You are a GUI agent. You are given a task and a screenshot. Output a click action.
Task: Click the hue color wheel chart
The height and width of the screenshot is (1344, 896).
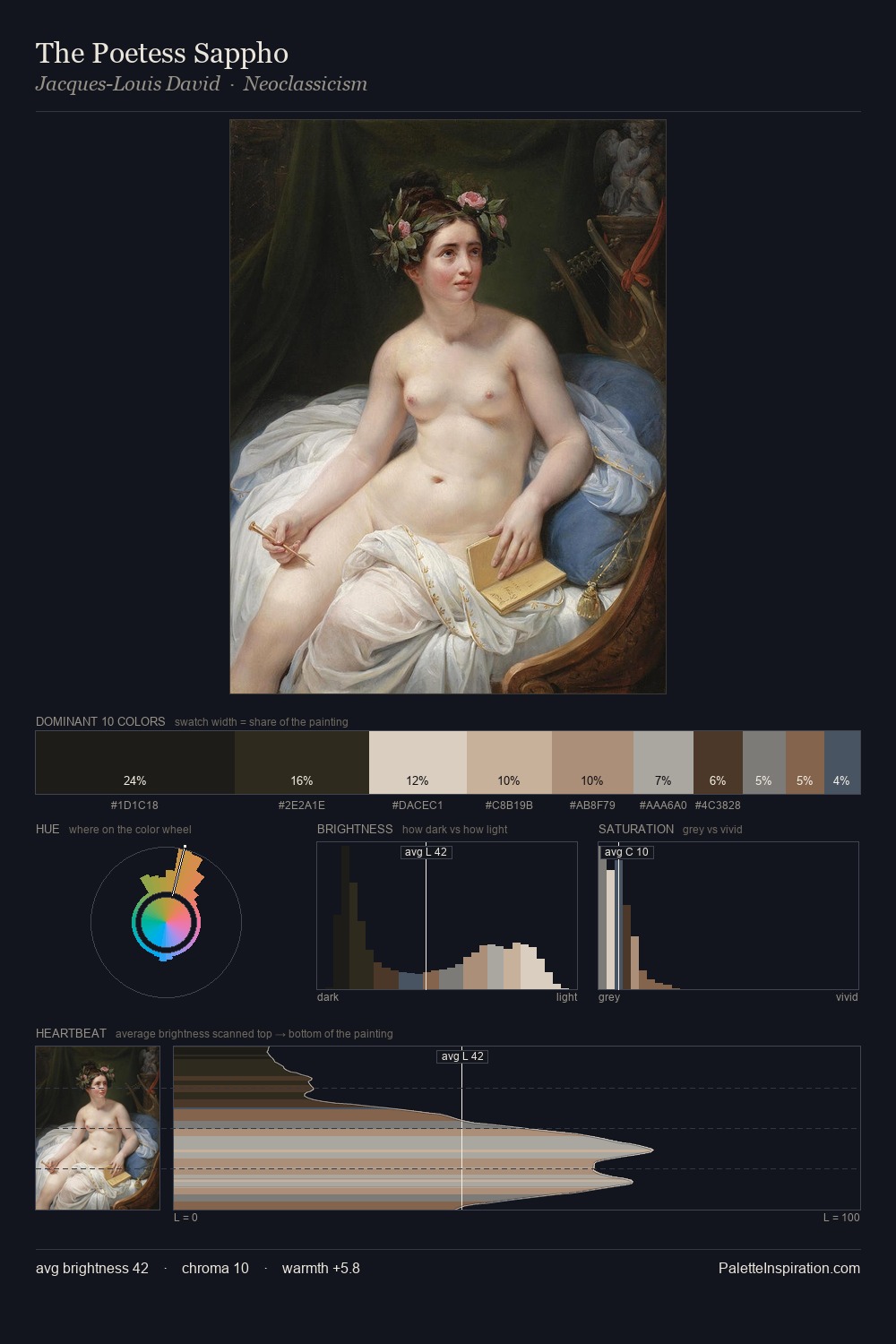[166, 921]
